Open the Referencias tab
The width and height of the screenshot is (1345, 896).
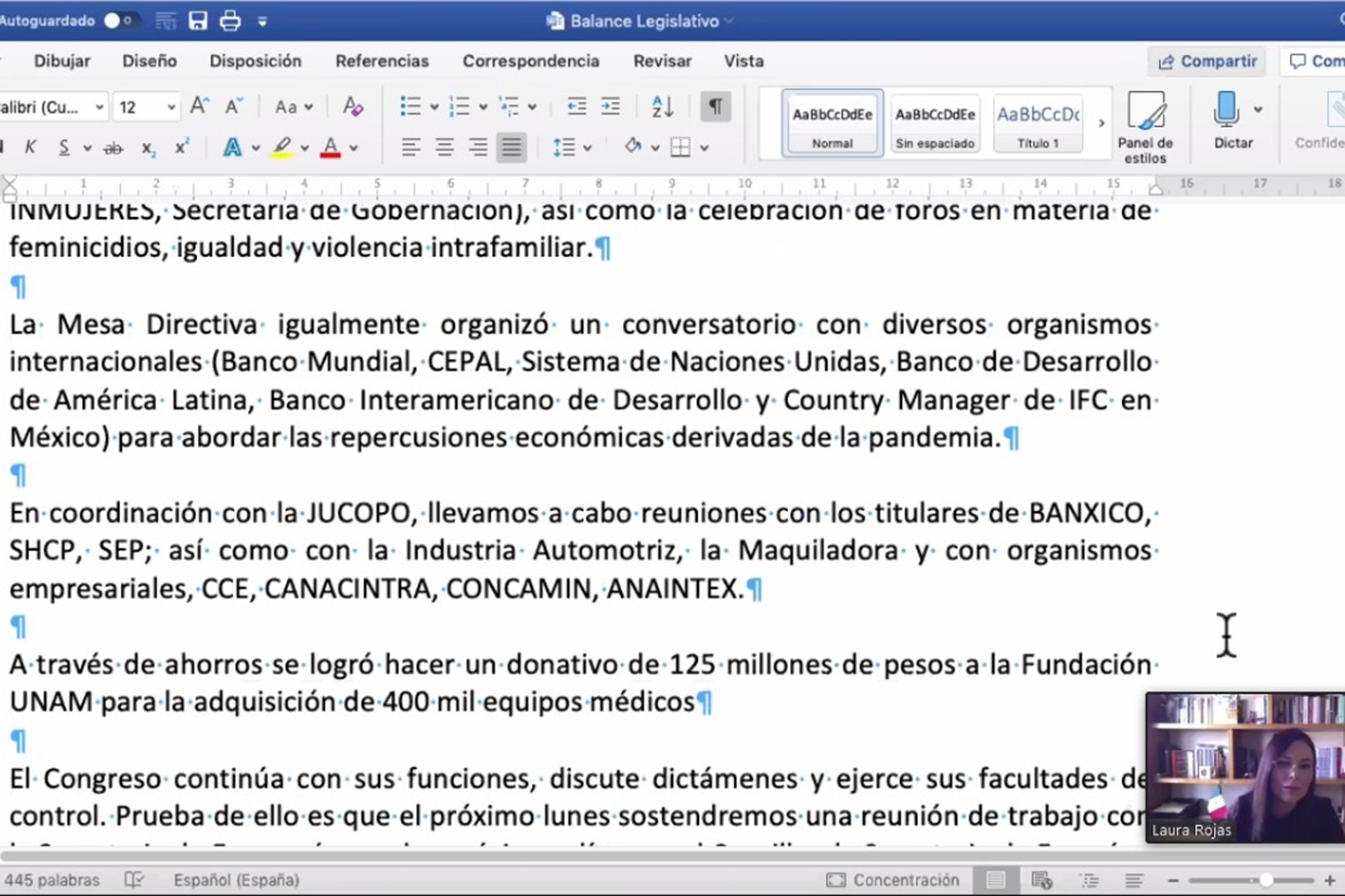tap(382, 61)
